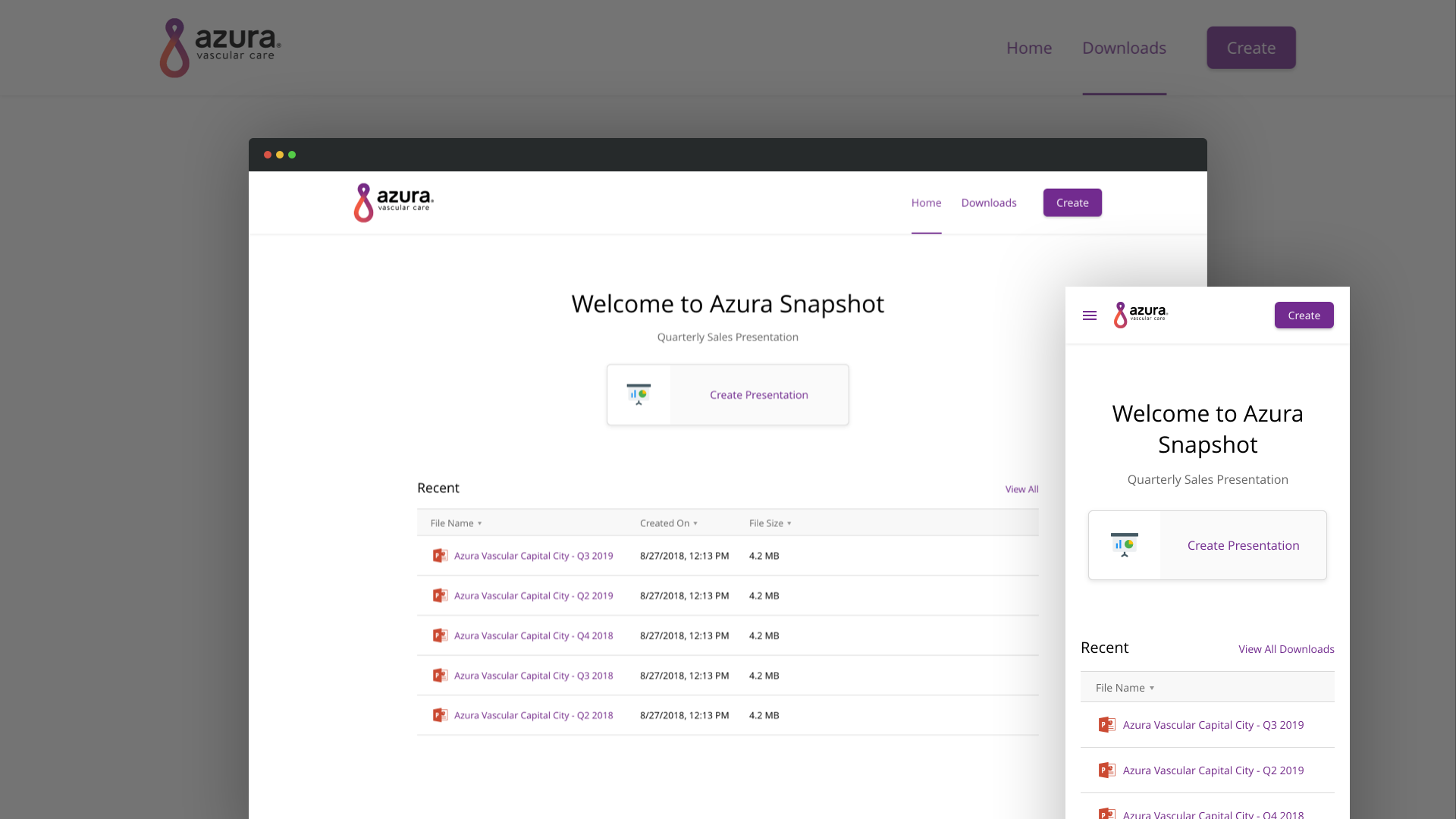Click PowerPoint icon beside Q3 2019 desktop row

click(440, 556)
